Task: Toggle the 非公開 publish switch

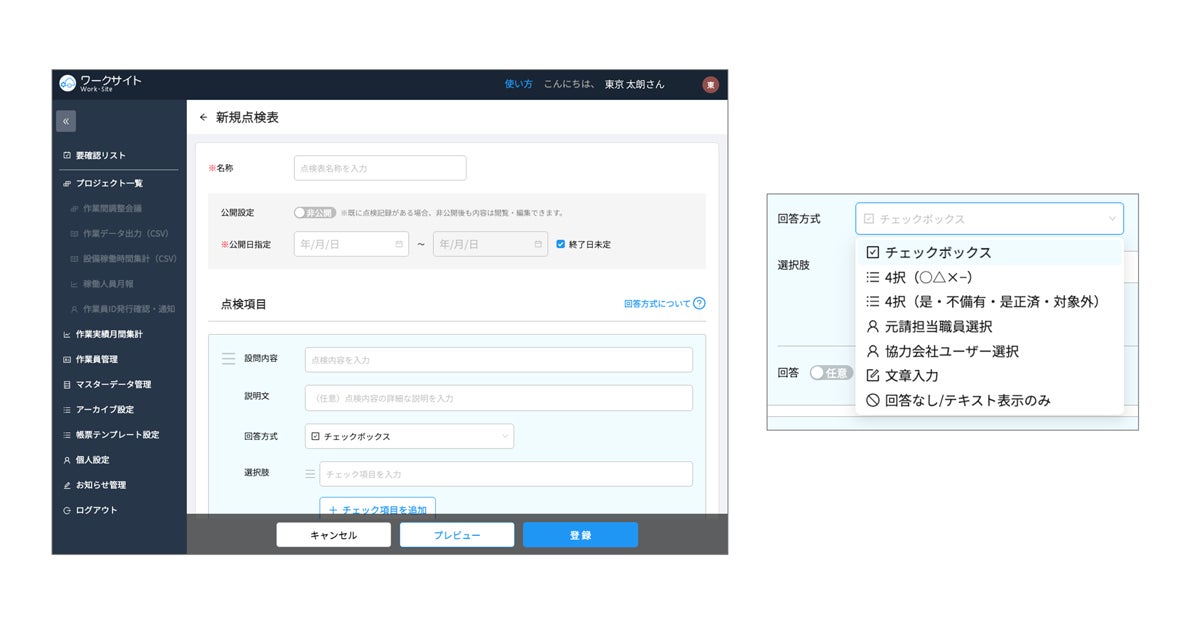Action: point(314,213)
